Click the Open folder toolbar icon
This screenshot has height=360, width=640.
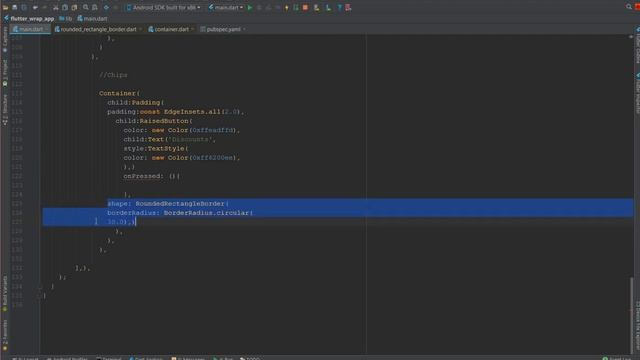click(x=5, y=7)
